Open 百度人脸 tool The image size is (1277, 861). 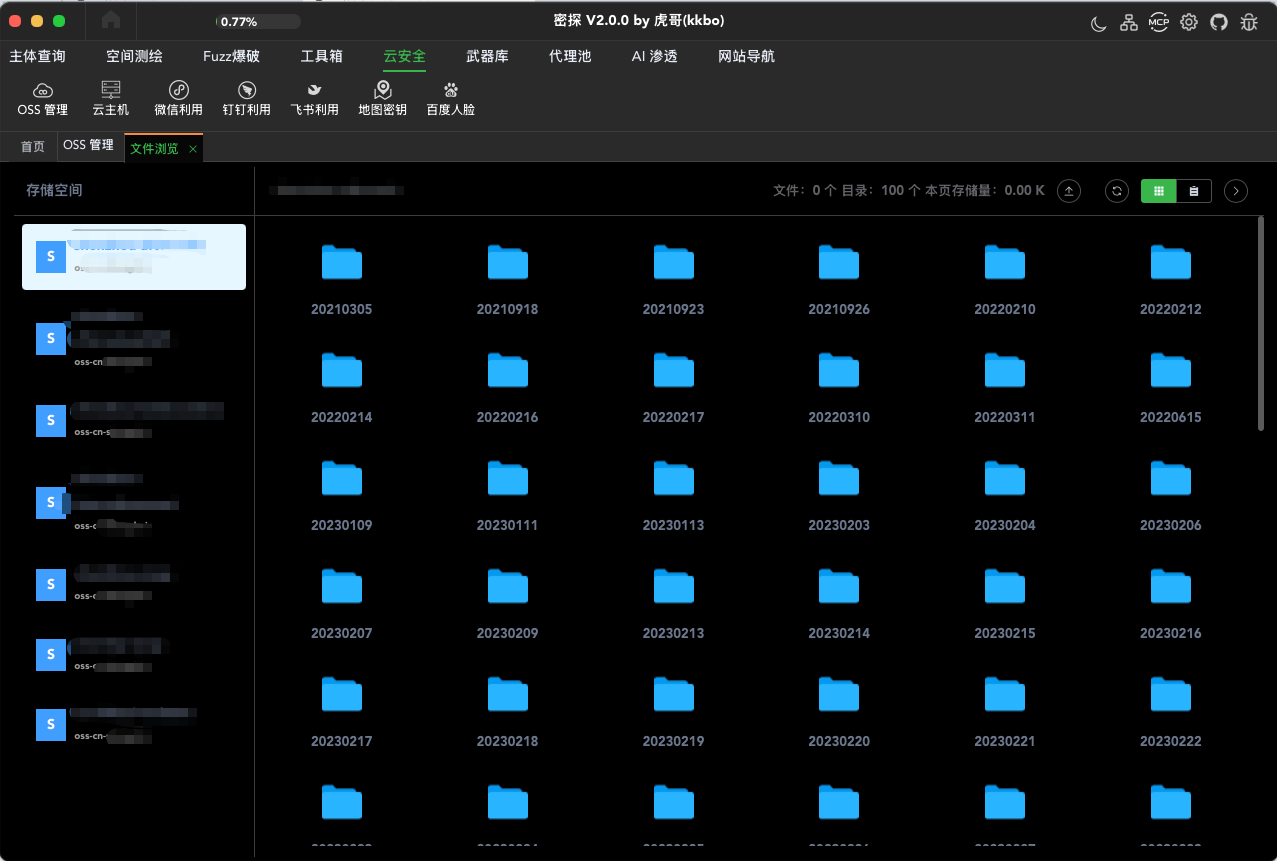(451, 99)
